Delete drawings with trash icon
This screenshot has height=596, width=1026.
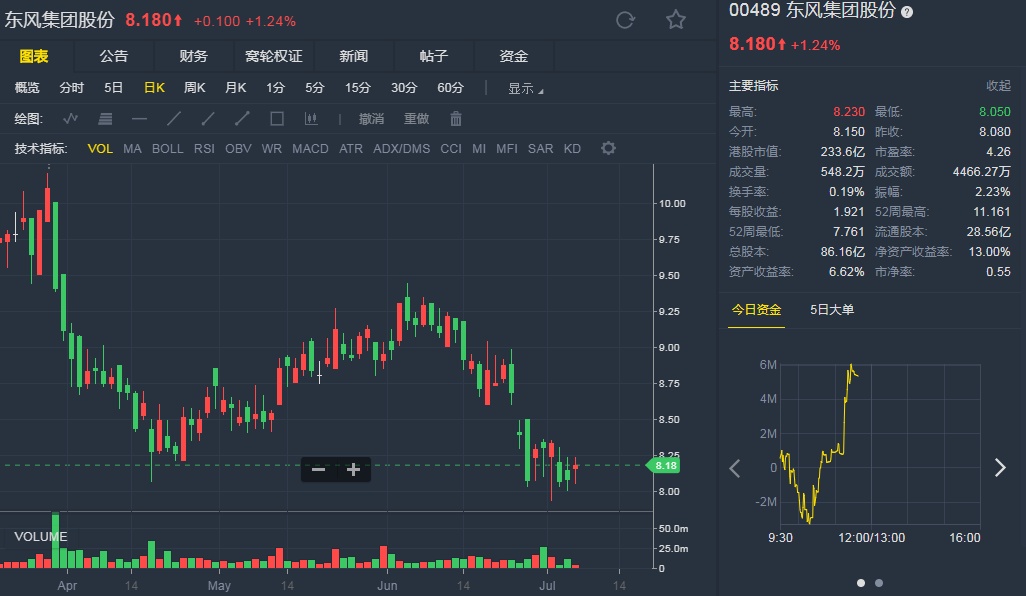click(456, 118)
